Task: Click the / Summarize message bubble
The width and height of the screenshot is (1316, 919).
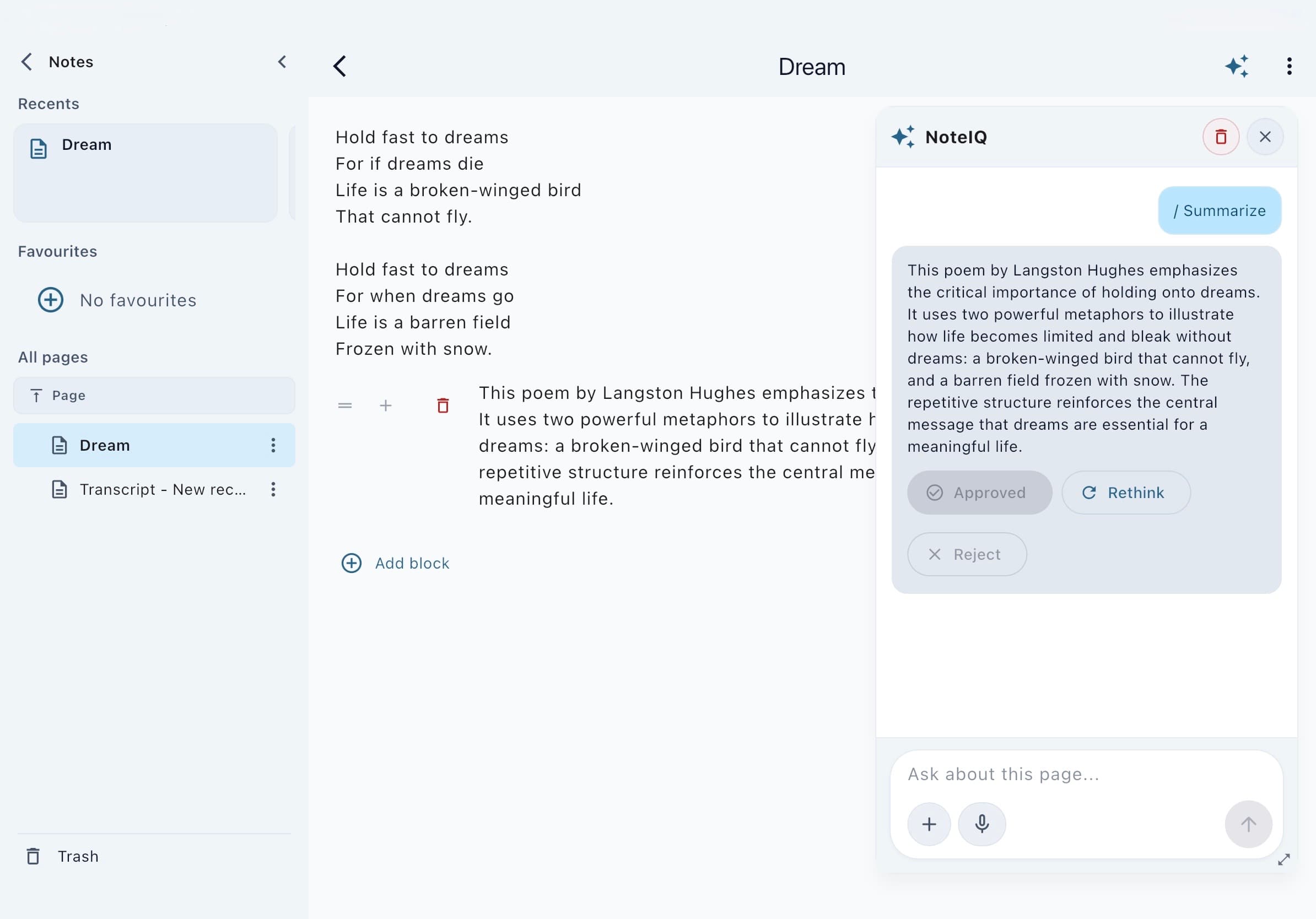Action: [1220, 210]
